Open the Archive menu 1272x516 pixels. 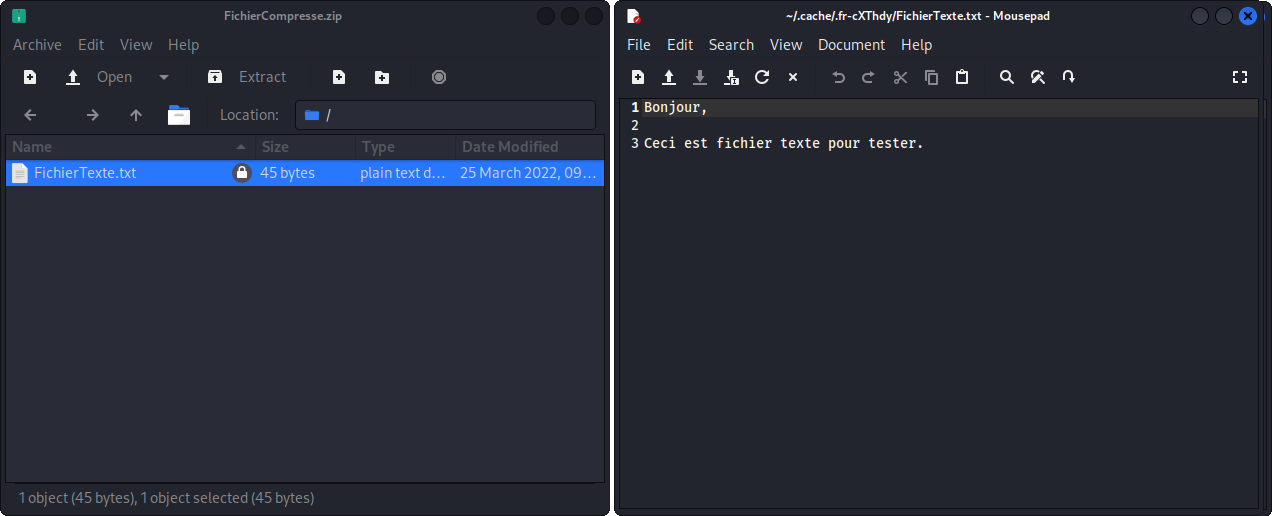tap(37, 45)
